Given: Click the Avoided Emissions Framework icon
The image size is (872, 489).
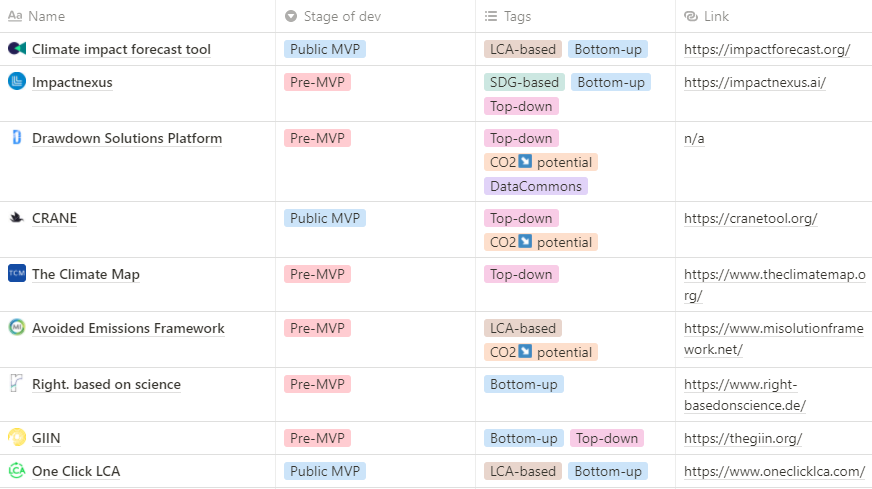Looking at the screenshot, I should 17,327.
